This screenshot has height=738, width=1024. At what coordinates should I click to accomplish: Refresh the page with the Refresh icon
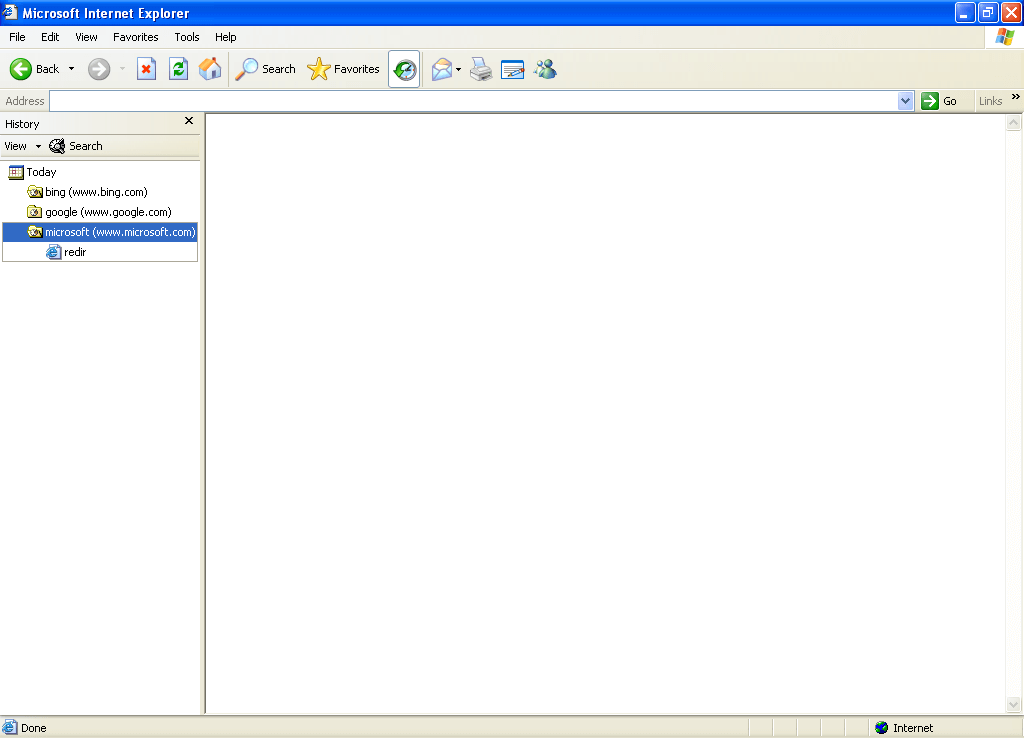click(178, 69)
